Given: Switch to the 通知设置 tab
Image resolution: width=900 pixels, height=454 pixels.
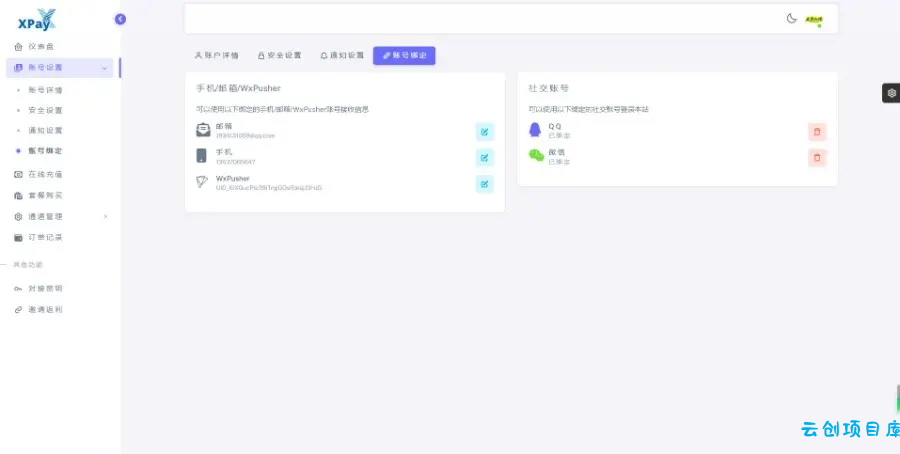Looking at the screenshot, I should (x=342, y=56).
